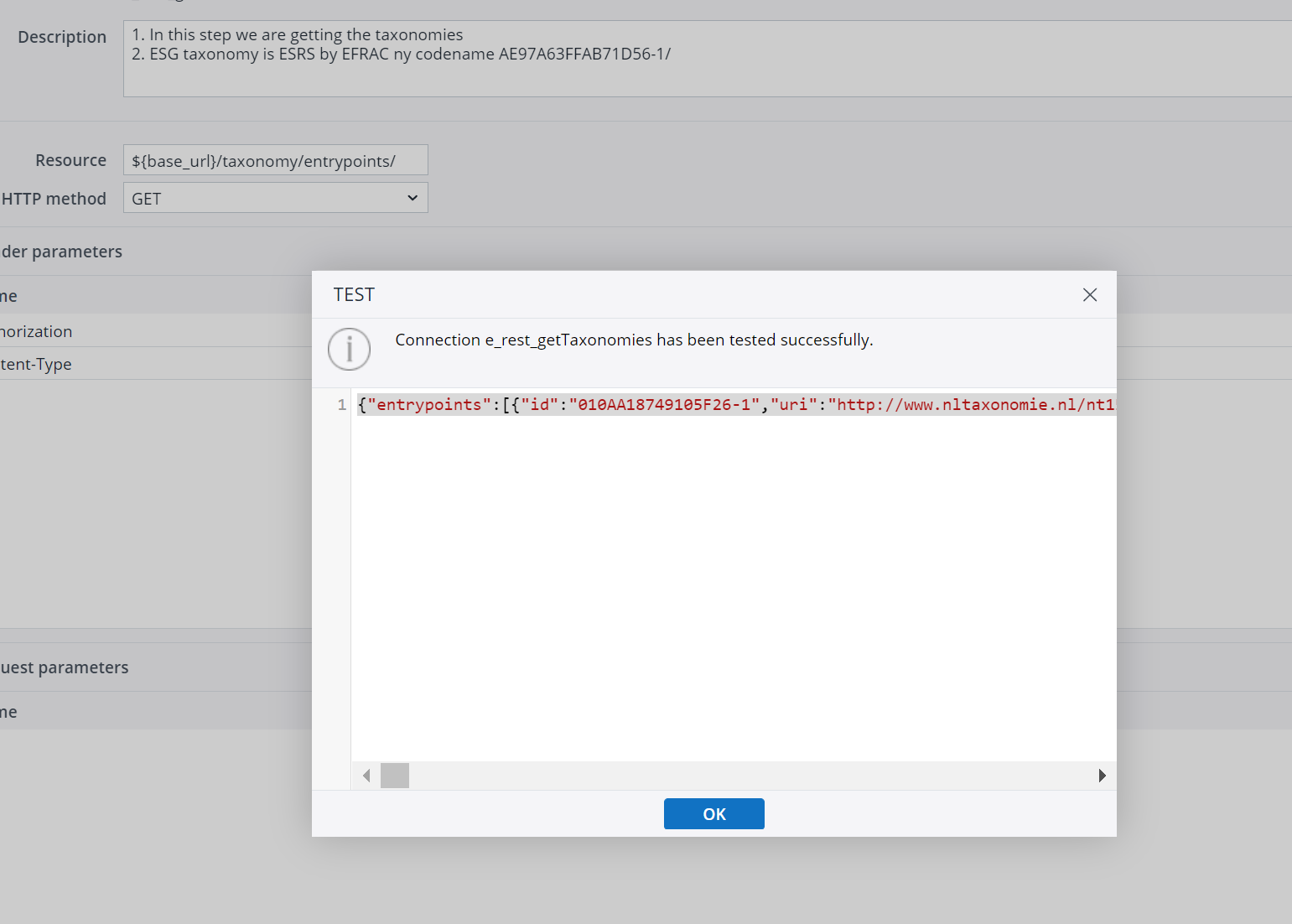1292x924 pixels.
Task: Click the Header parameters section heading
Action: click(62, 252)
